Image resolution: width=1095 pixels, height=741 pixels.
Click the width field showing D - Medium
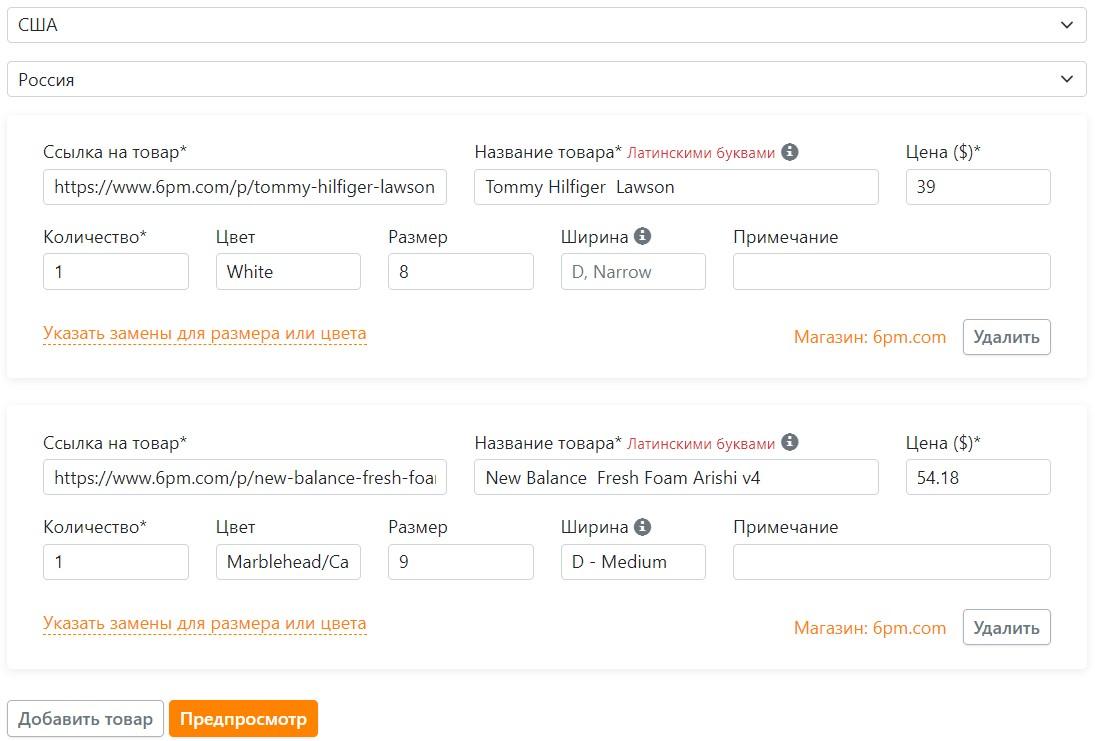tap(633, 562)
